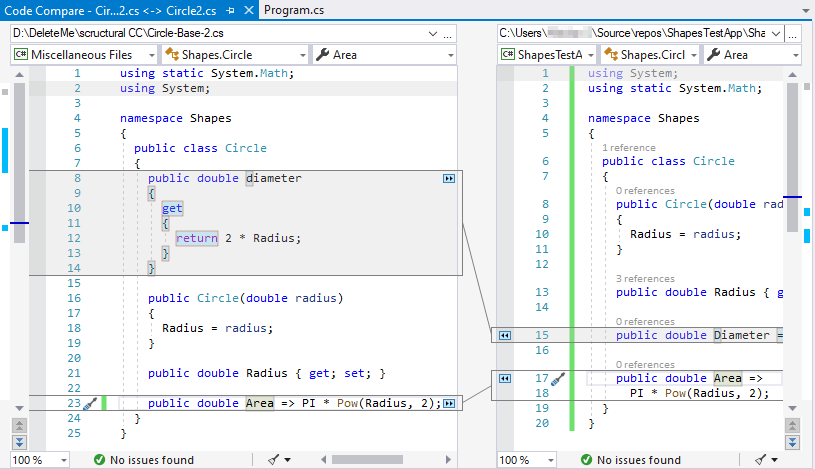815x469 pixels.
Task: Click left horizontal scrollbar left arrow
Action: click(x=323, y=460)
